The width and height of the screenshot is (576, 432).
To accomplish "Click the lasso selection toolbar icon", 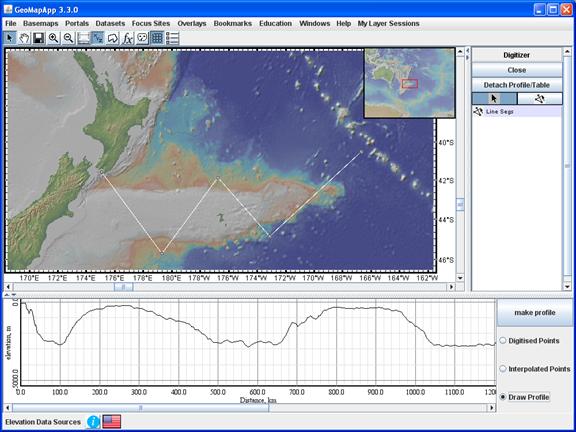I will [113, 38].
